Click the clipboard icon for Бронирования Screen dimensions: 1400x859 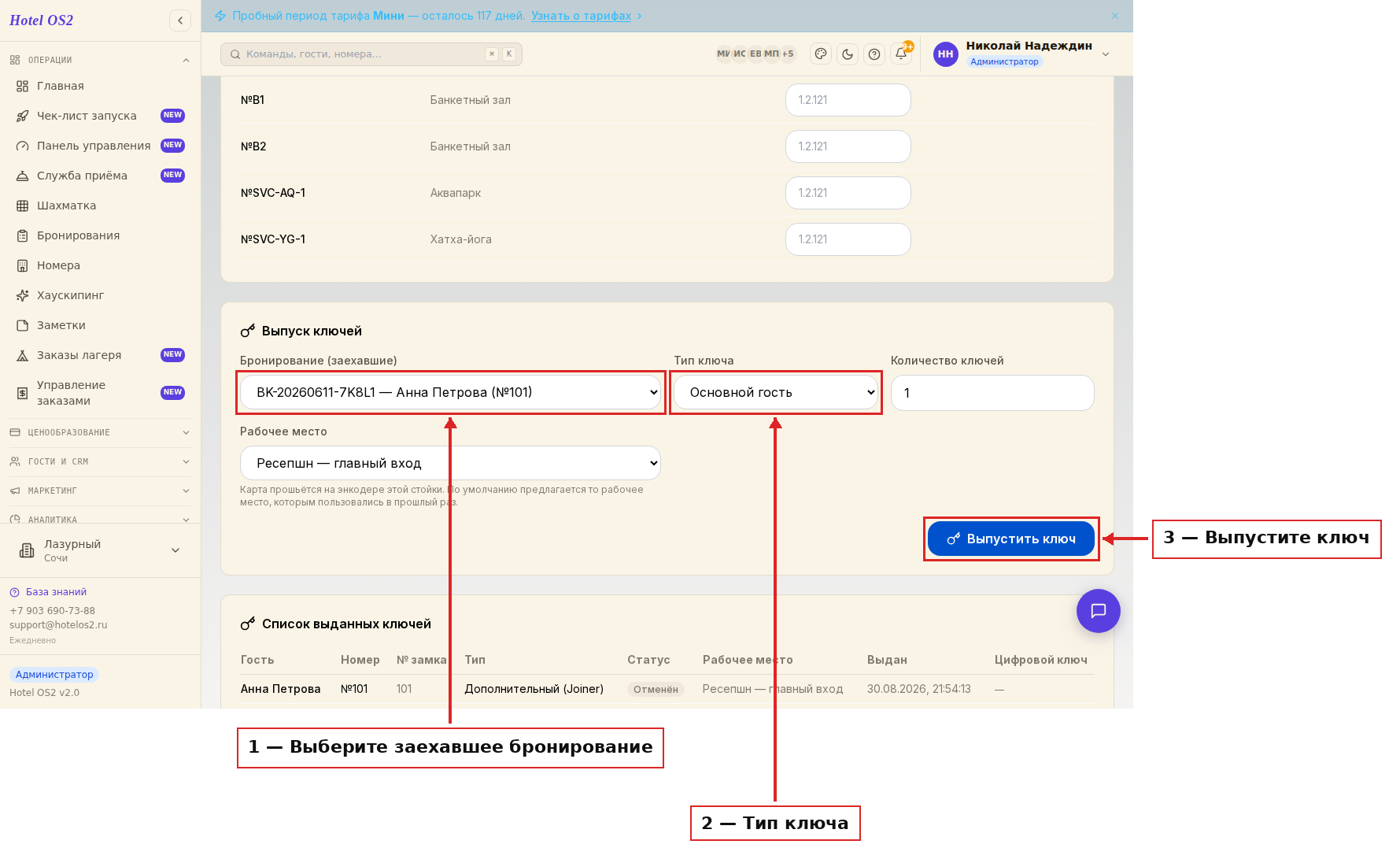[x=23, y=235]
